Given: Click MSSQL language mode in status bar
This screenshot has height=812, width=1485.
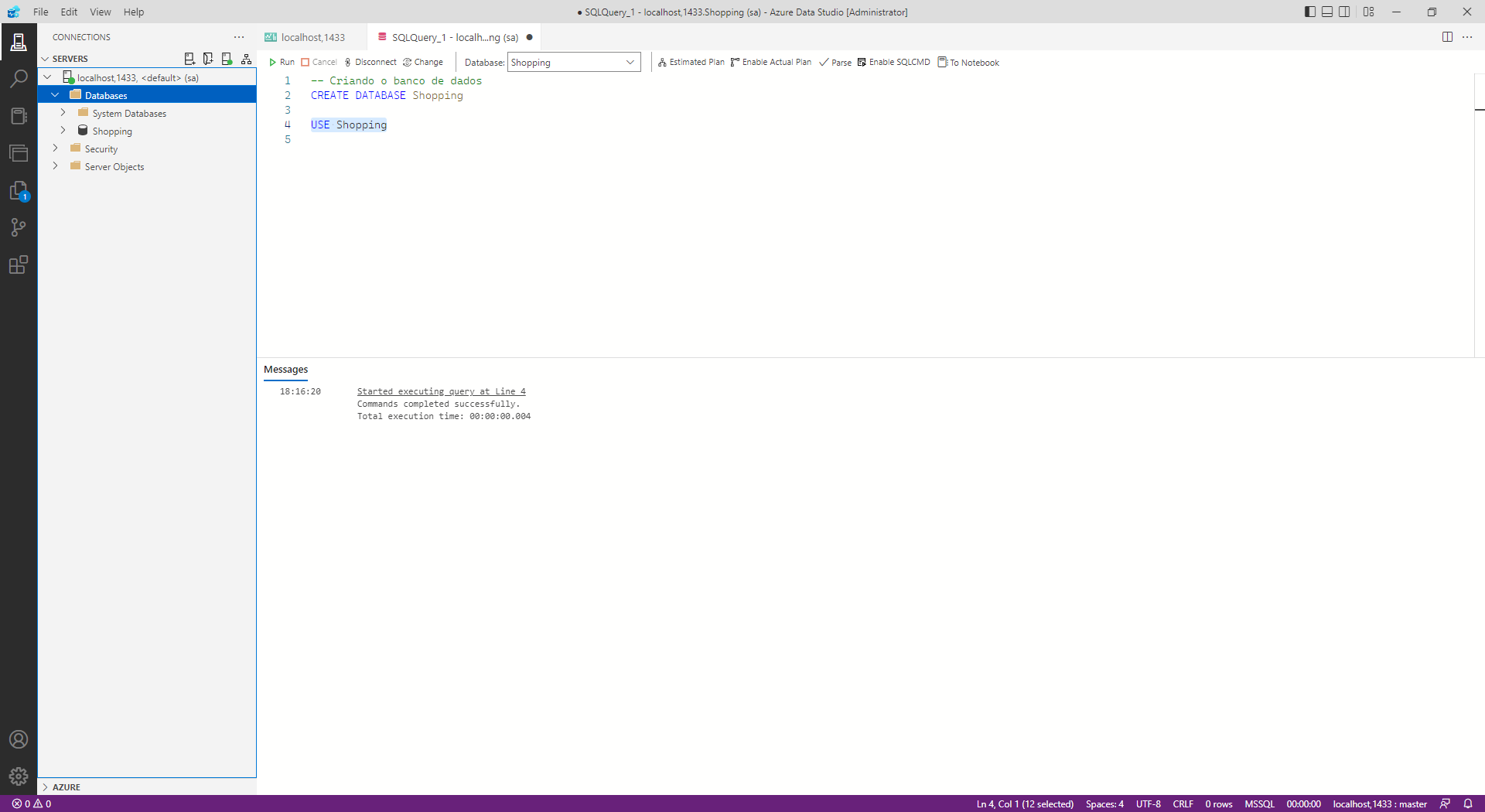Looking at the screenshot, I should coord(1259,804).
